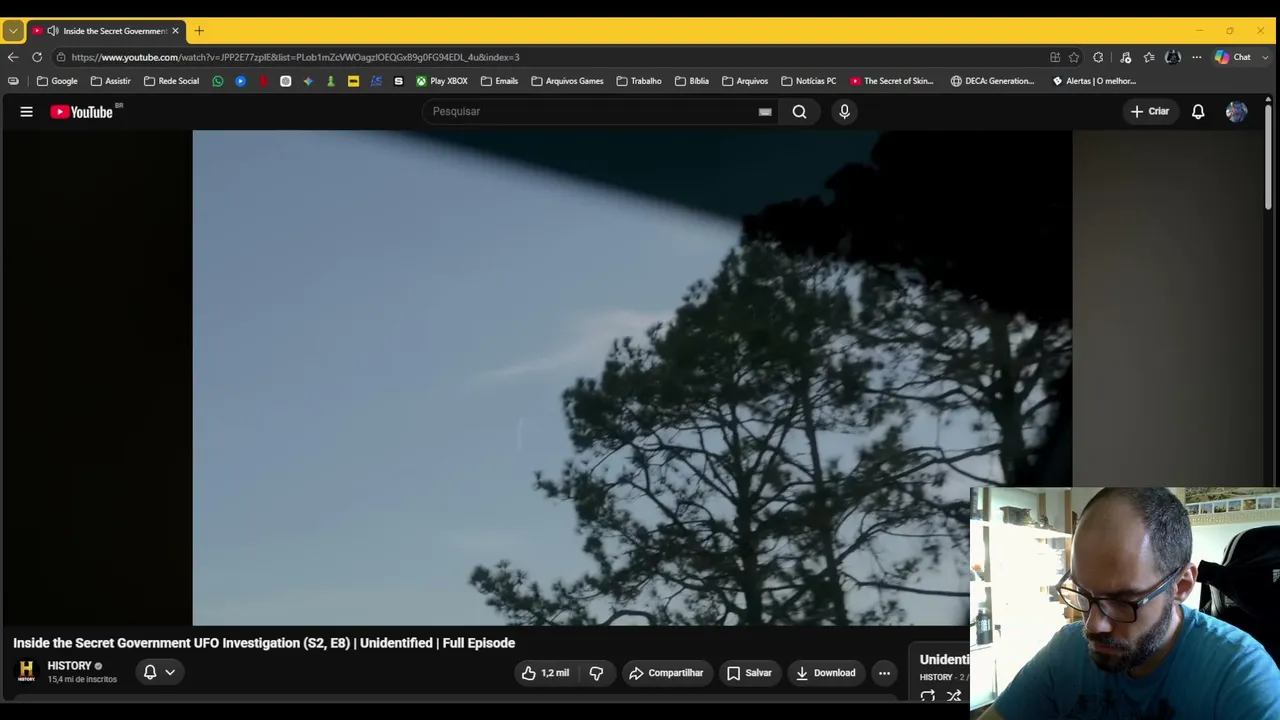The width and height of the screenshot is (1280, 720).
Task: Open WhatsApp bookmark icon
Action: coord(218,81)
